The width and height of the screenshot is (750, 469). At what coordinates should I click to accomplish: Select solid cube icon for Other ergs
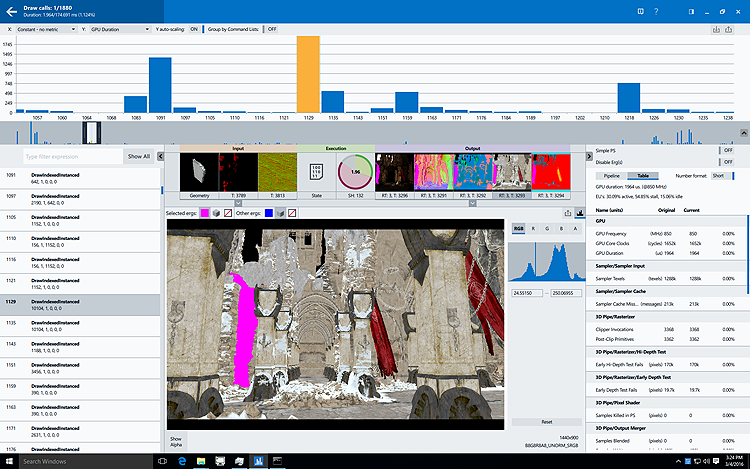(x=280, y=213)
